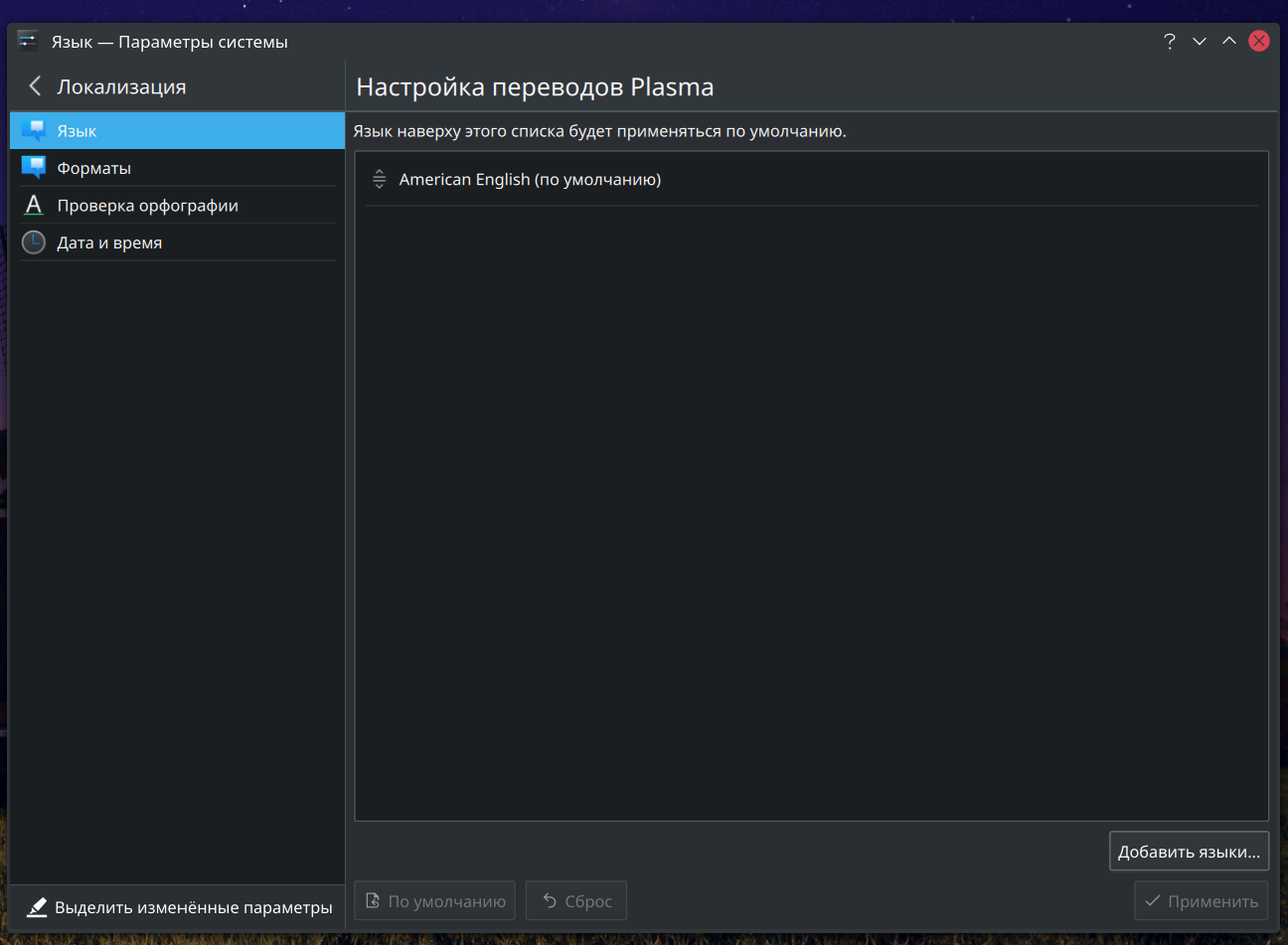
Task: Click the Язык speech bubble icon
Action: coord(34,130)
